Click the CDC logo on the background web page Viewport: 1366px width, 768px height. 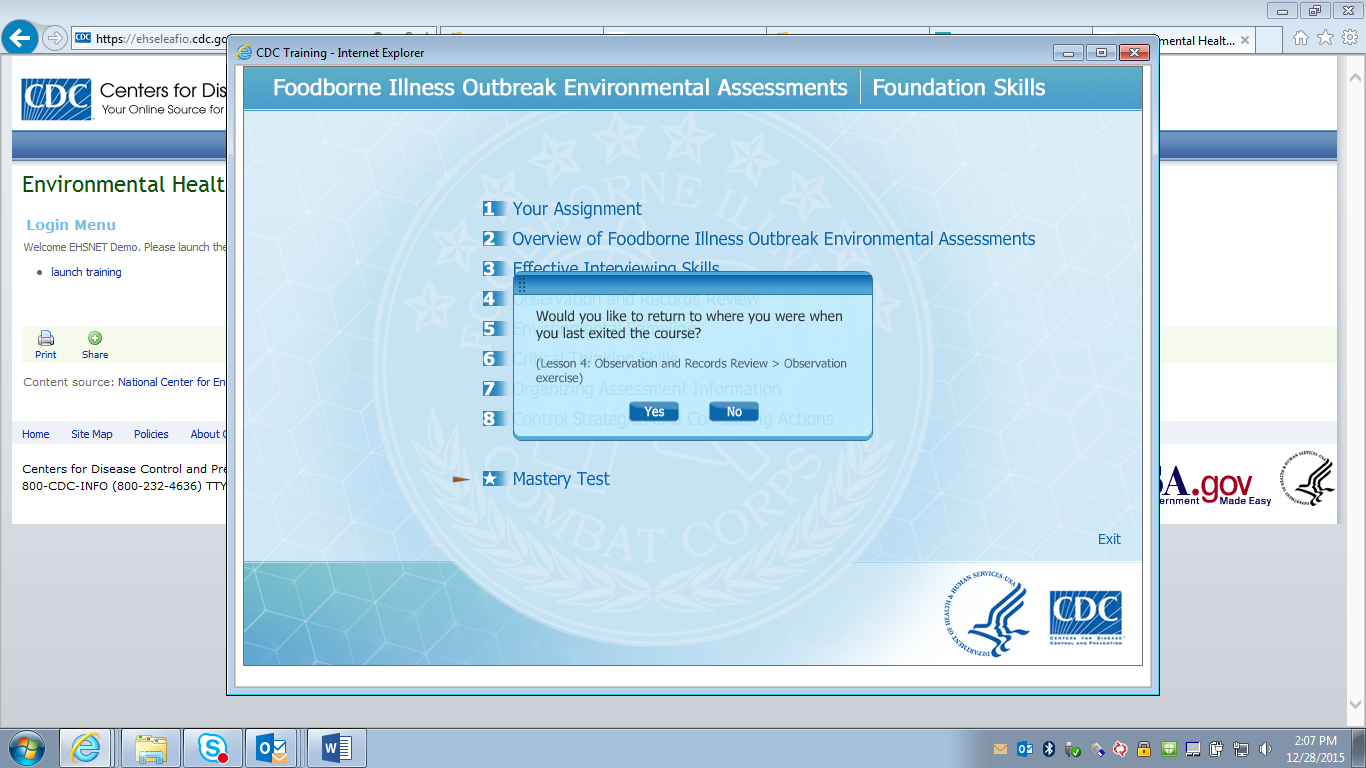pos(56,99)
